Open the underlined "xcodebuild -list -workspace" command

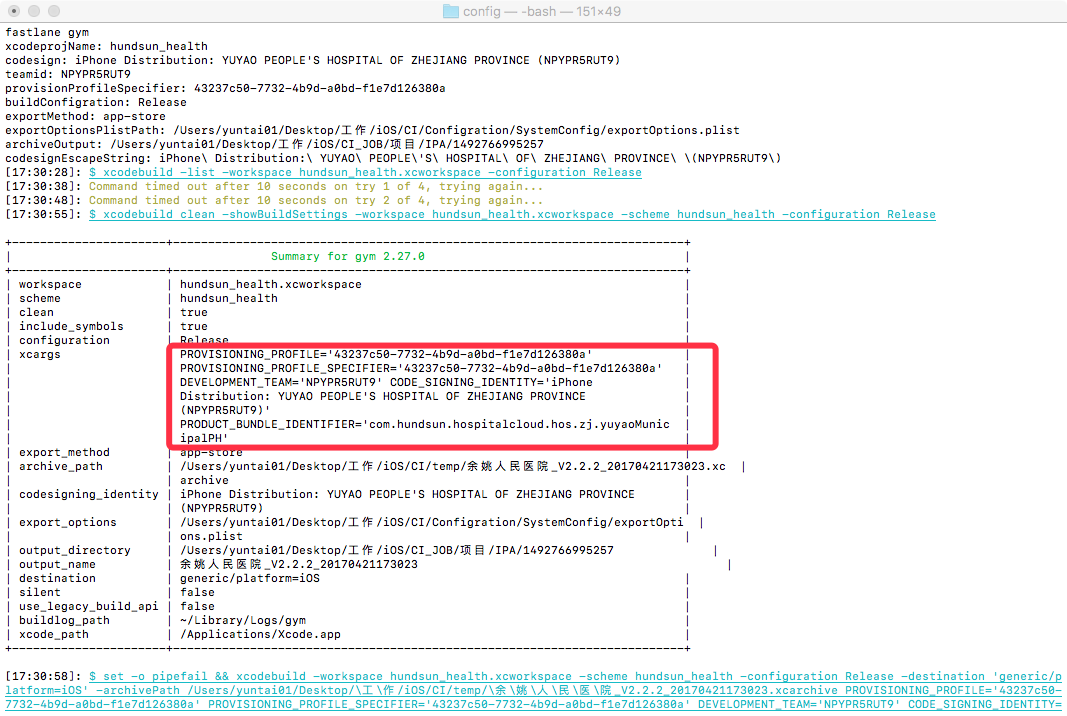[365, 173]
